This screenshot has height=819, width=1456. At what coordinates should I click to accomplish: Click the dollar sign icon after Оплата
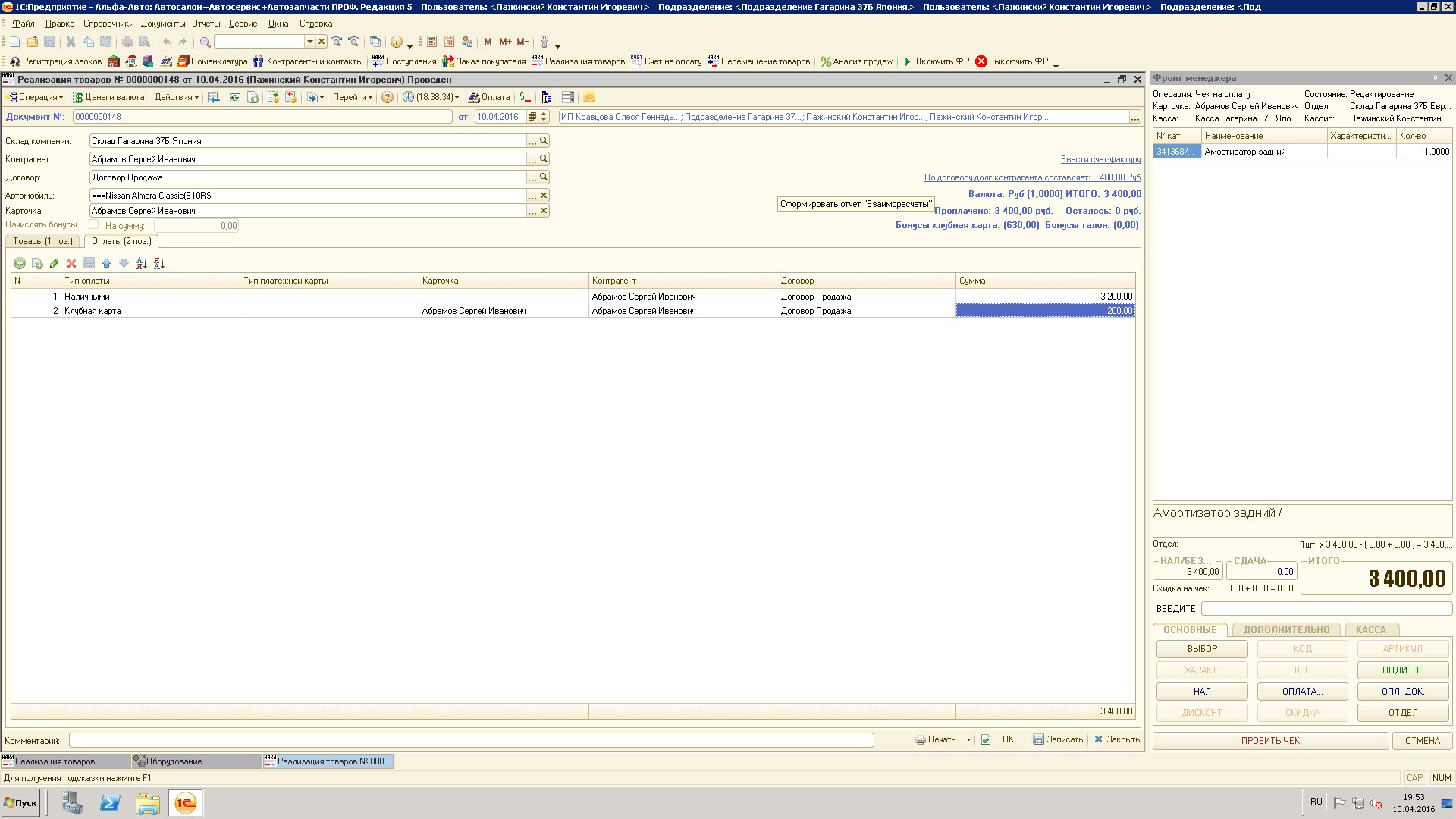click(525, 97)
